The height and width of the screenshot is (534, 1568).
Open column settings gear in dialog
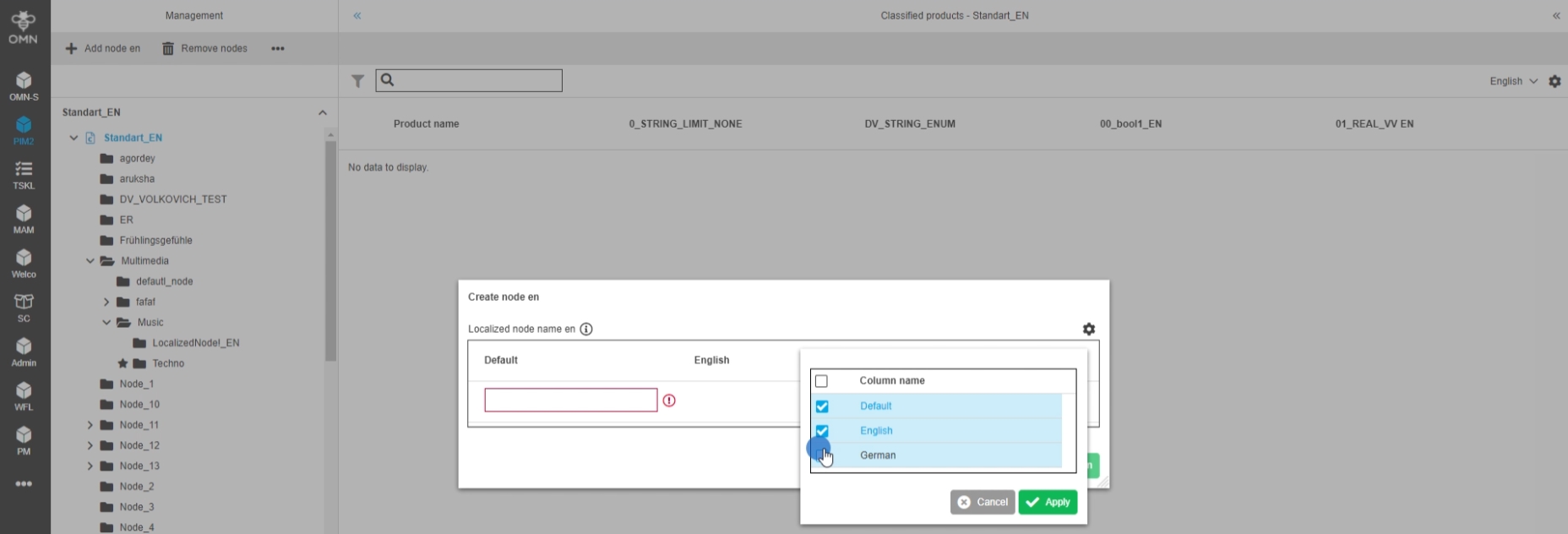point(1089,329)
